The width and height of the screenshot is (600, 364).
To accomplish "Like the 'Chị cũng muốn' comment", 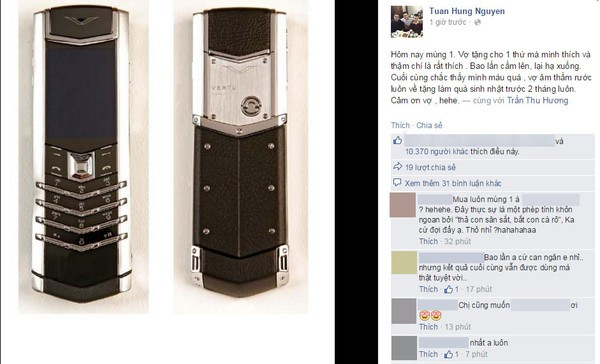I will pos(428,327).
